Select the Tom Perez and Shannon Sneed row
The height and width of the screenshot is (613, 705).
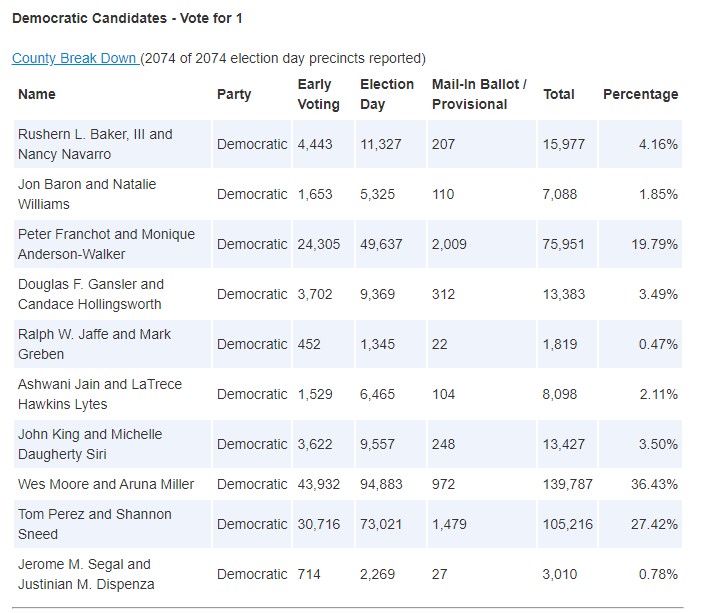point(348,524)
